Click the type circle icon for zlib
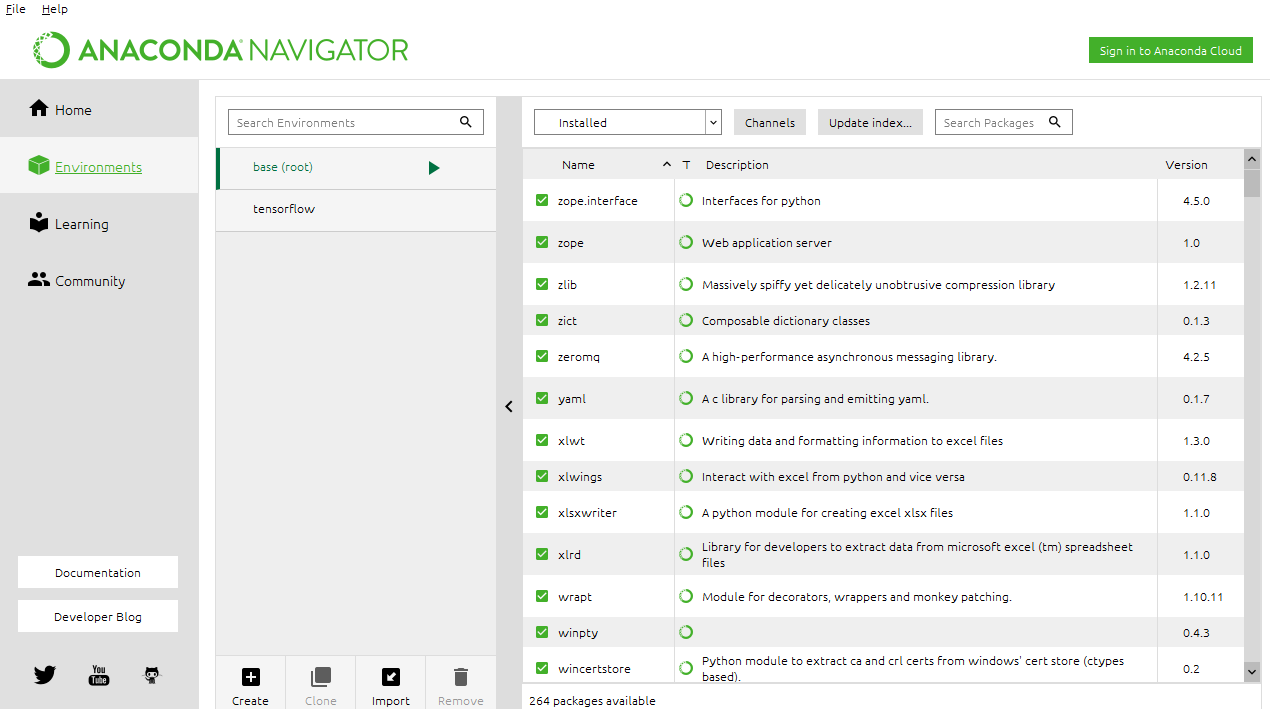 (686, 284)
